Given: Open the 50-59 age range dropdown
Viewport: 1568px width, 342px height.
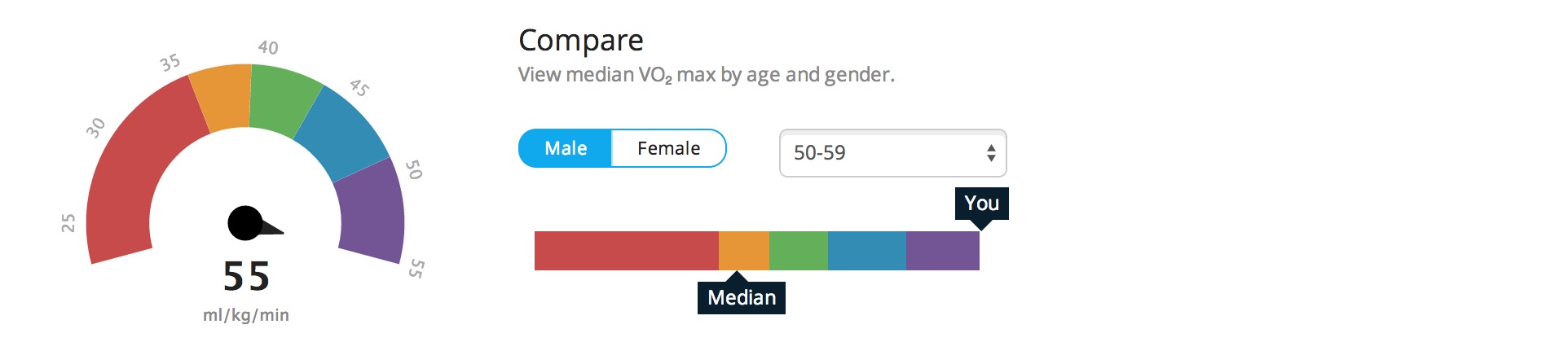Looking at the screenshot, I should (892, 153).
